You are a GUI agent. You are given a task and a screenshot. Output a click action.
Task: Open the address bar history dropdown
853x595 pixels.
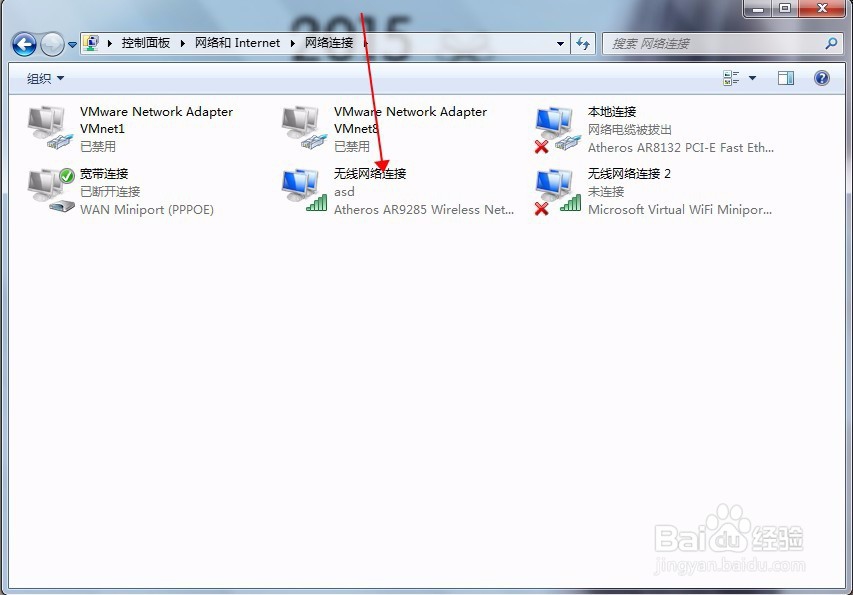point(562,44)
